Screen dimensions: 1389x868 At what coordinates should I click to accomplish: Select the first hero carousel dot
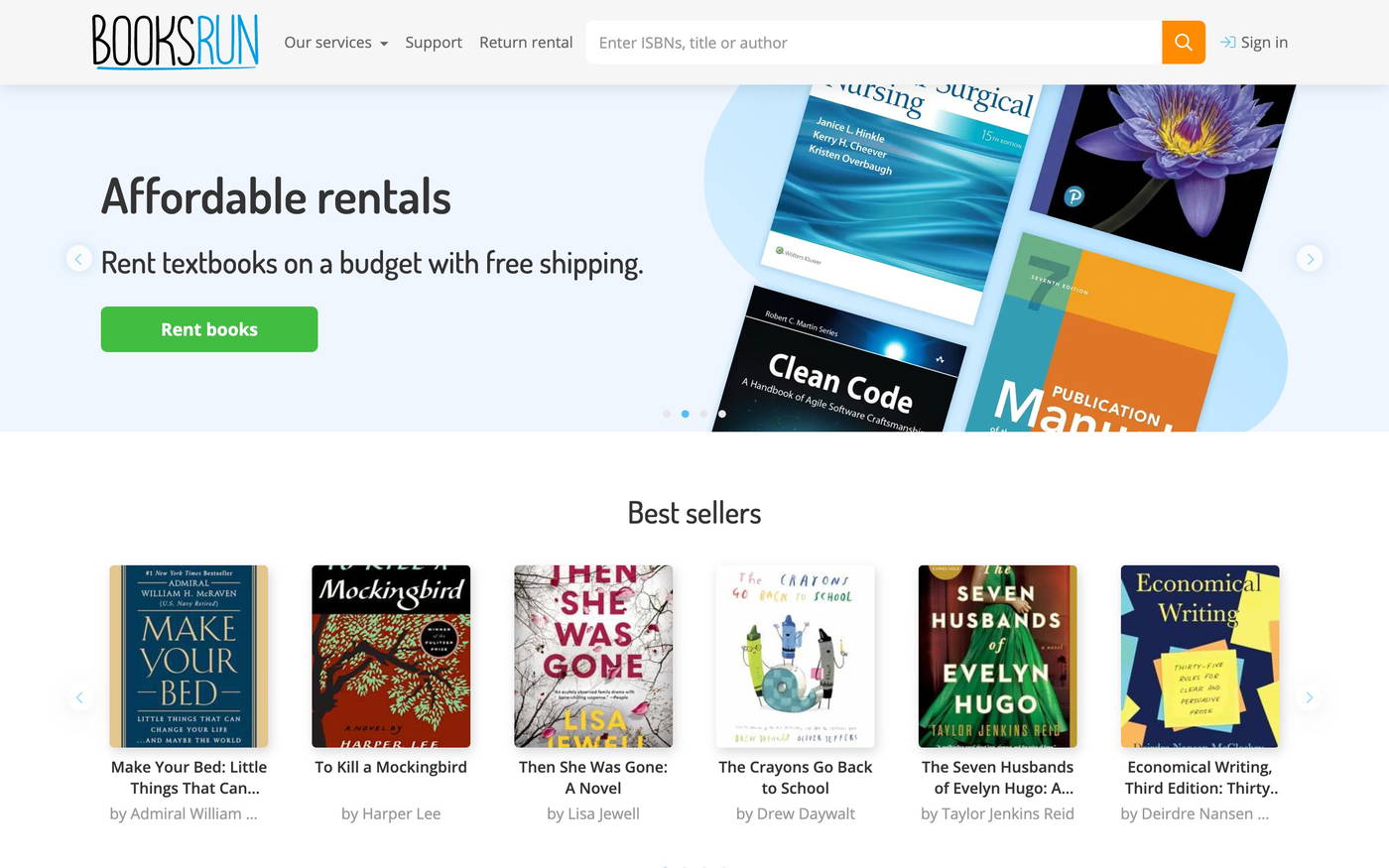[667, 414]
